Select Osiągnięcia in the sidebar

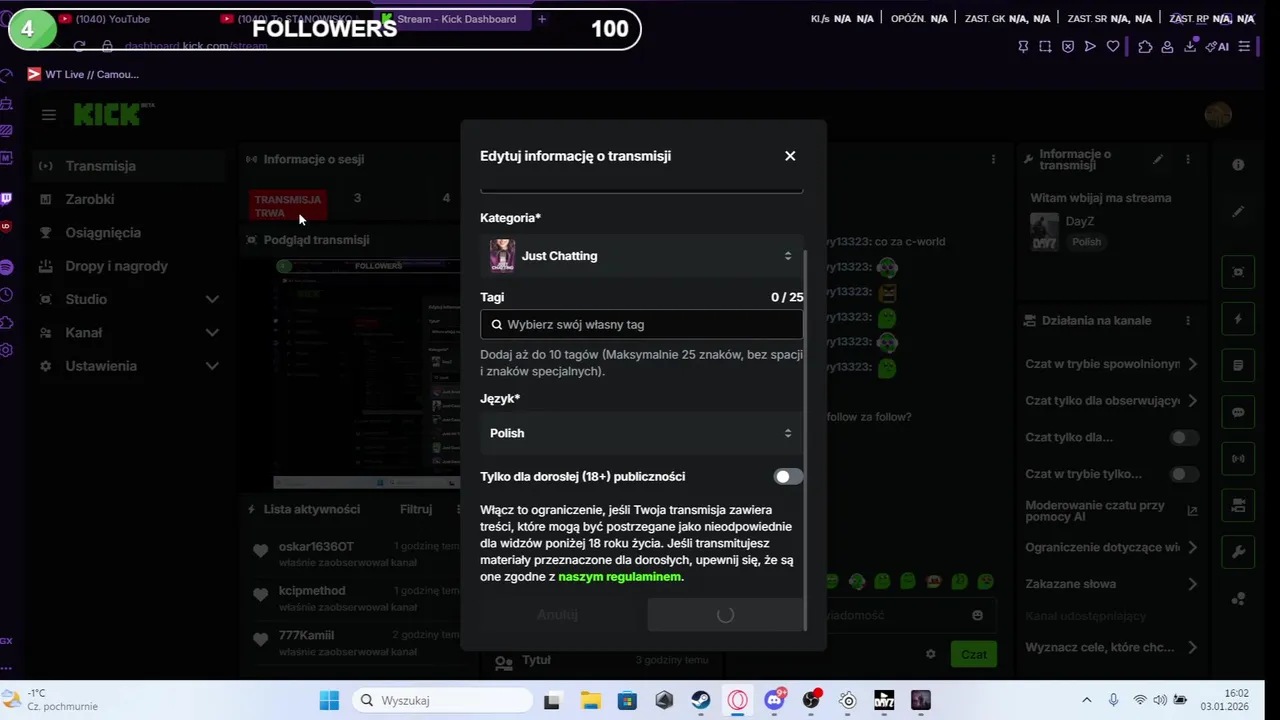(x=128, y=233)
